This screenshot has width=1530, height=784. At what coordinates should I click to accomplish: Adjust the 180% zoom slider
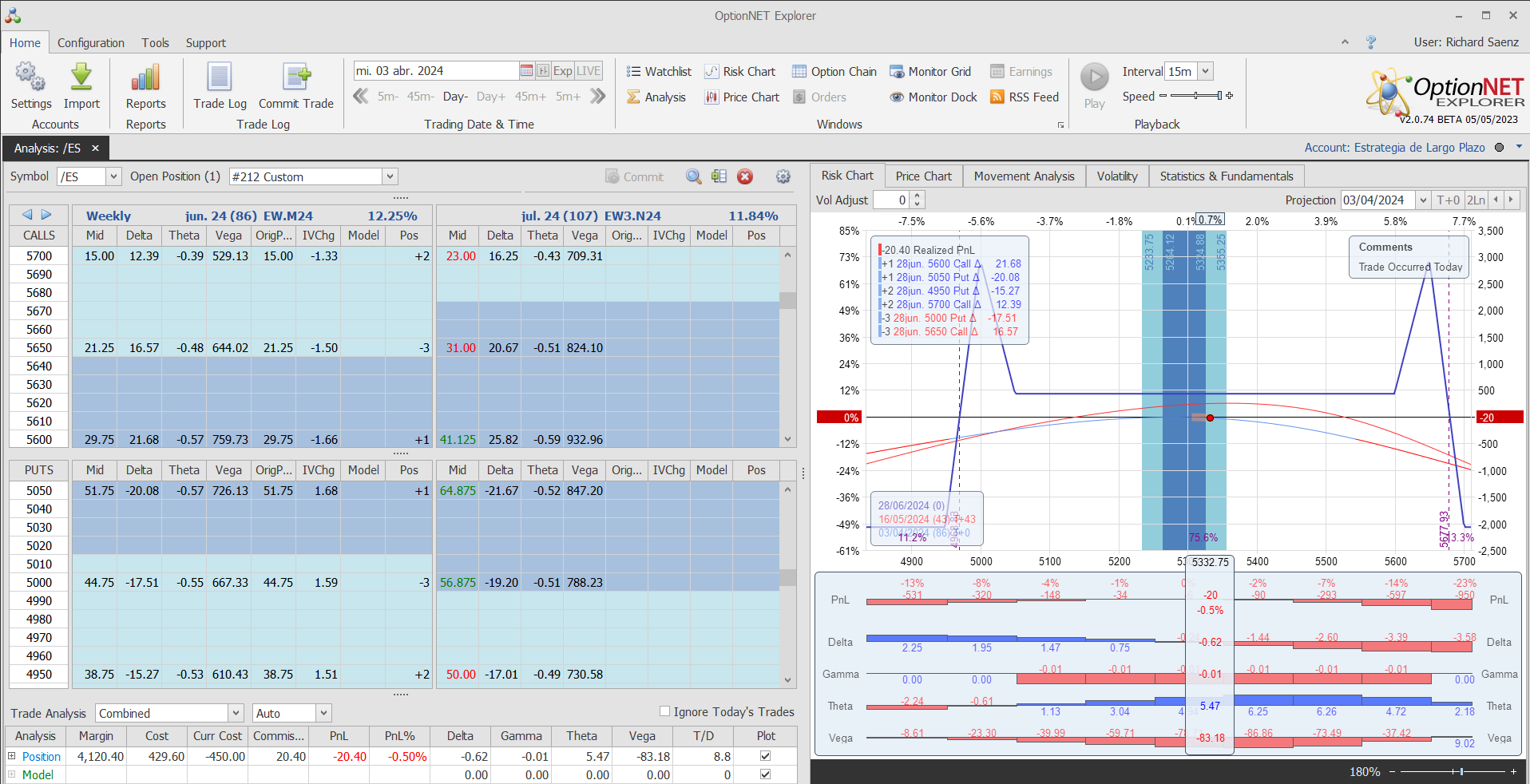(1453, 771)
